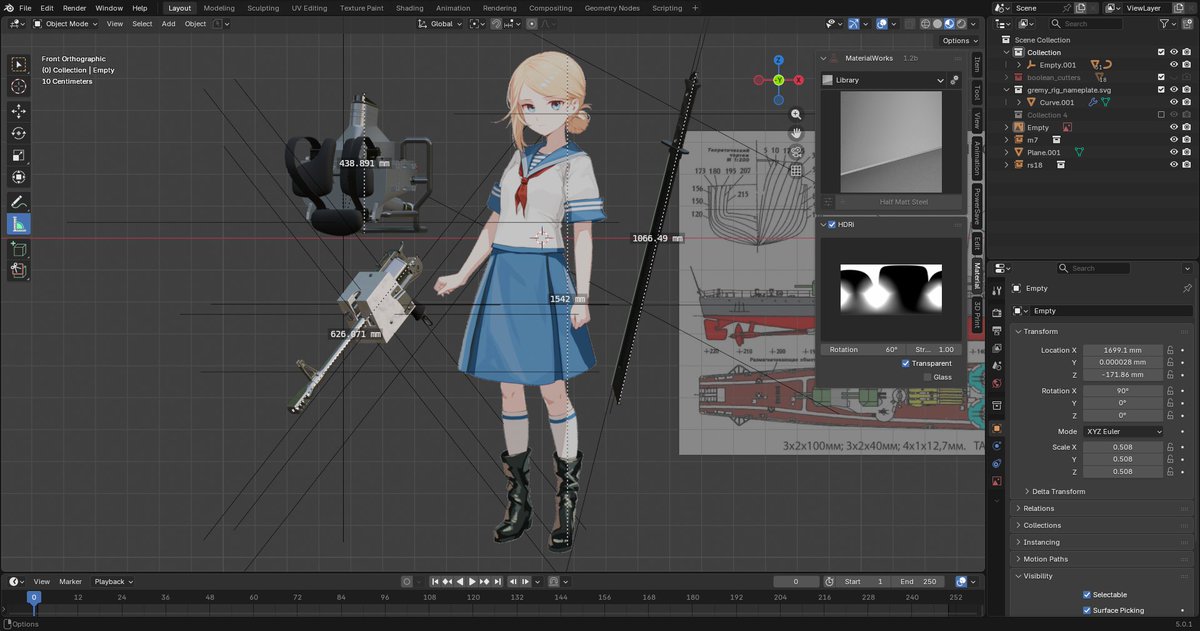Switch to the Geometry Nodes workspace
The height and width of the screenshot is (631, 1200).
pyautogui.click(x=612, y=8)
